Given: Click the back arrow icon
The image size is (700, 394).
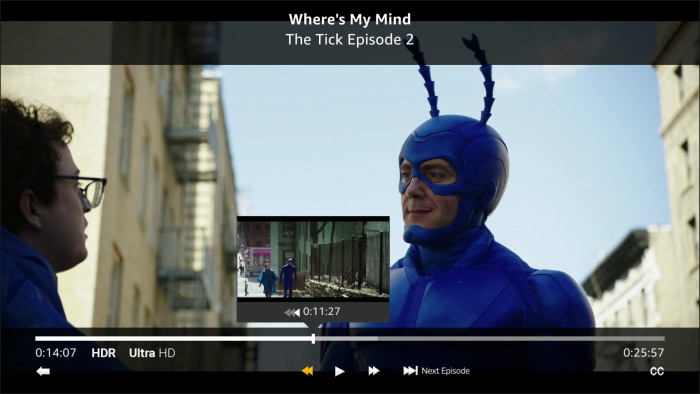Looking at the screenshot, I should [x=43, y=371].
